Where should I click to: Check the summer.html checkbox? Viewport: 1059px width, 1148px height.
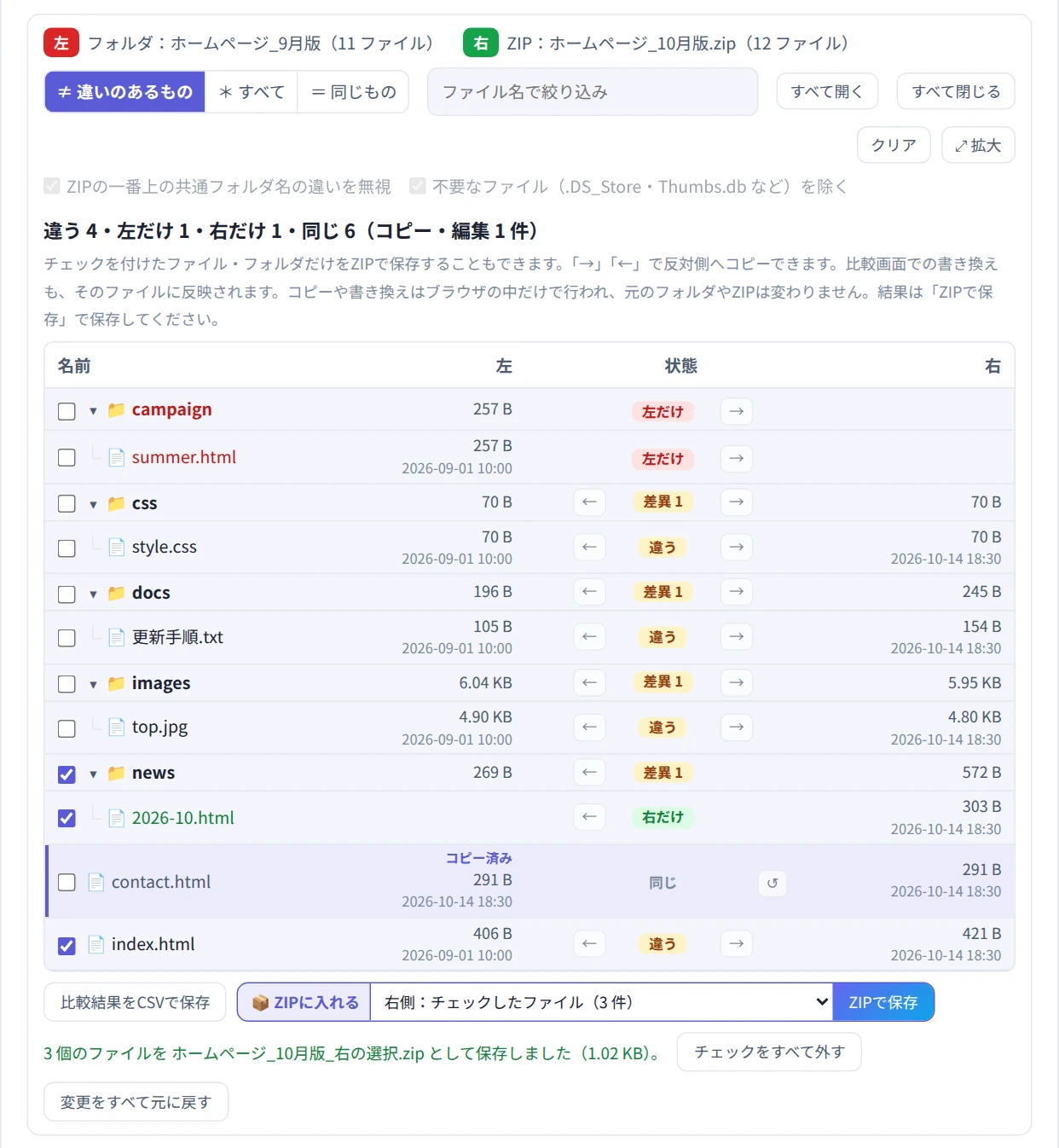click(x=67, y=457)
